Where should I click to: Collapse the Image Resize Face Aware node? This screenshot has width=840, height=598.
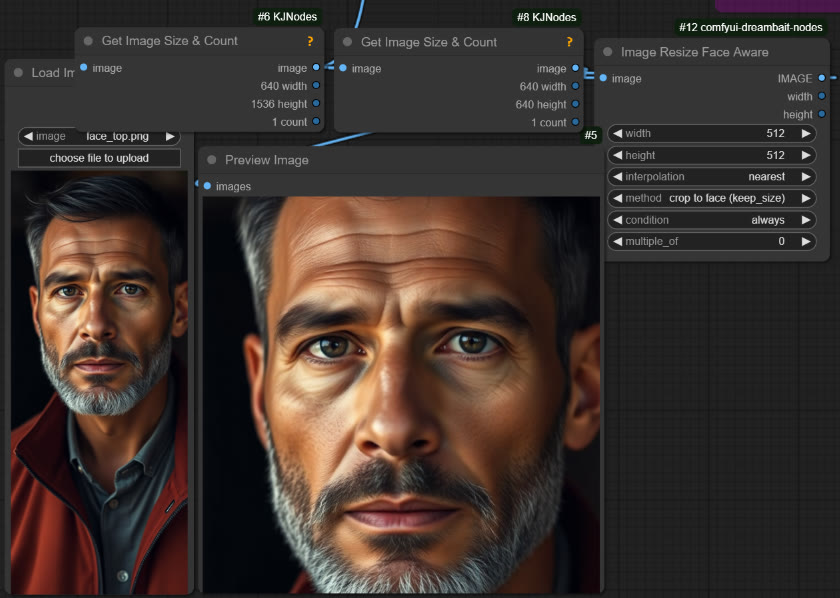click(608, 52)
